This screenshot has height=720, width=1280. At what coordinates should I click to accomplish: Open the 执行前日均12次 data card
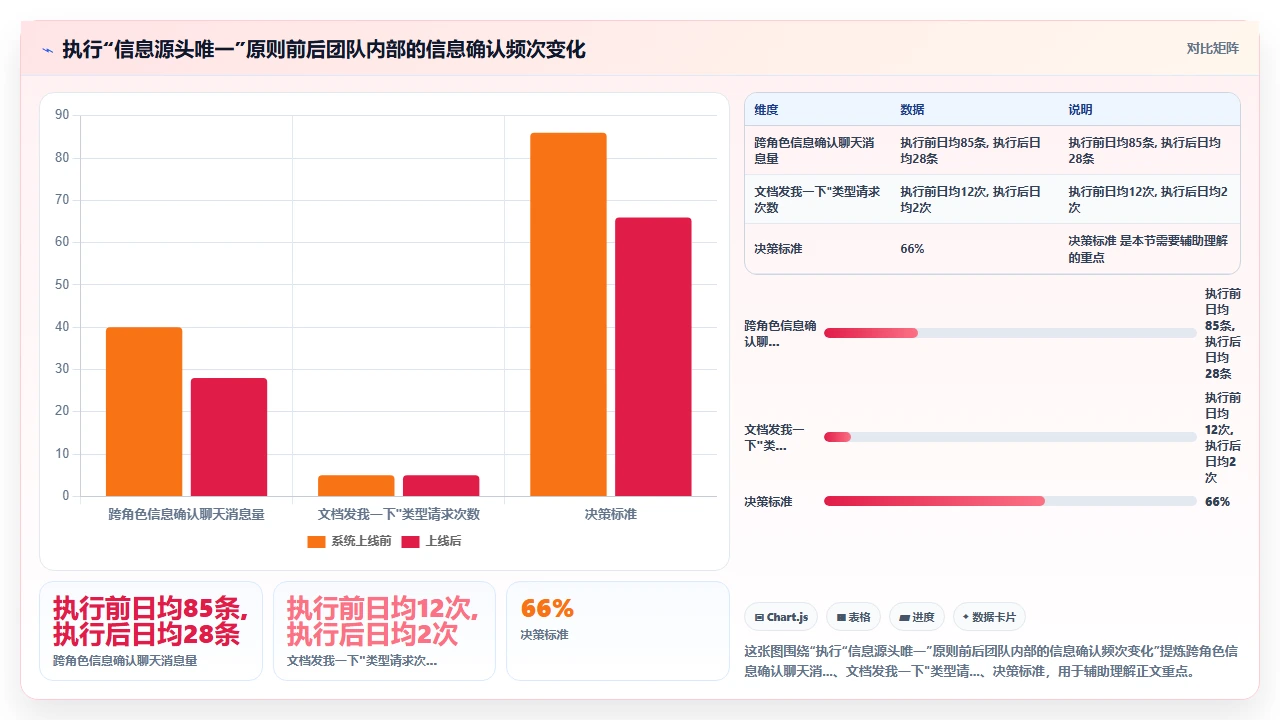pyautogui.click(x=384, y=631)
